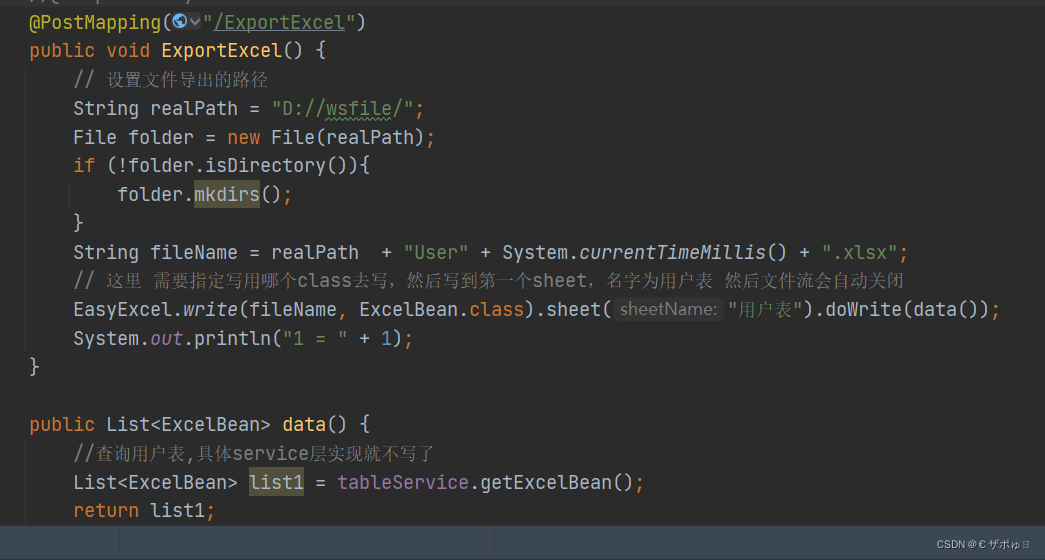The height and width of the screenshot is (560, 1045).
Task: Click the doWrite method call
Action: click(863, 310)
